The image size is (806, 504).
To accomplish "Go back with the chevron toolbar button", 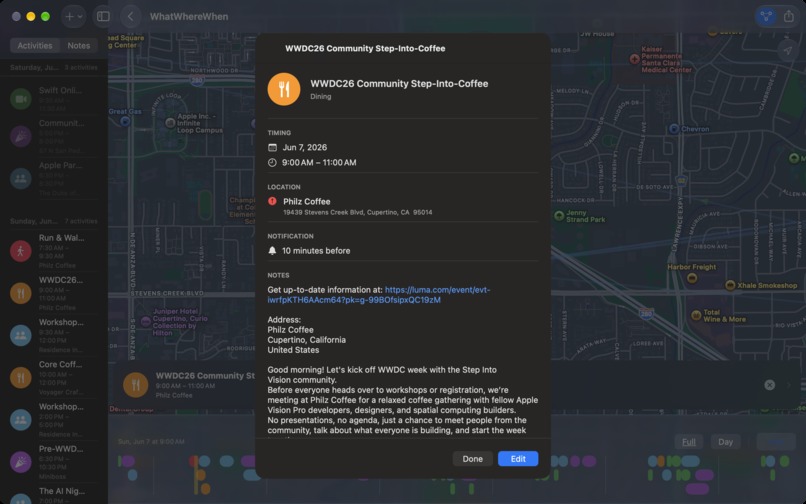I will coord(131,16).
